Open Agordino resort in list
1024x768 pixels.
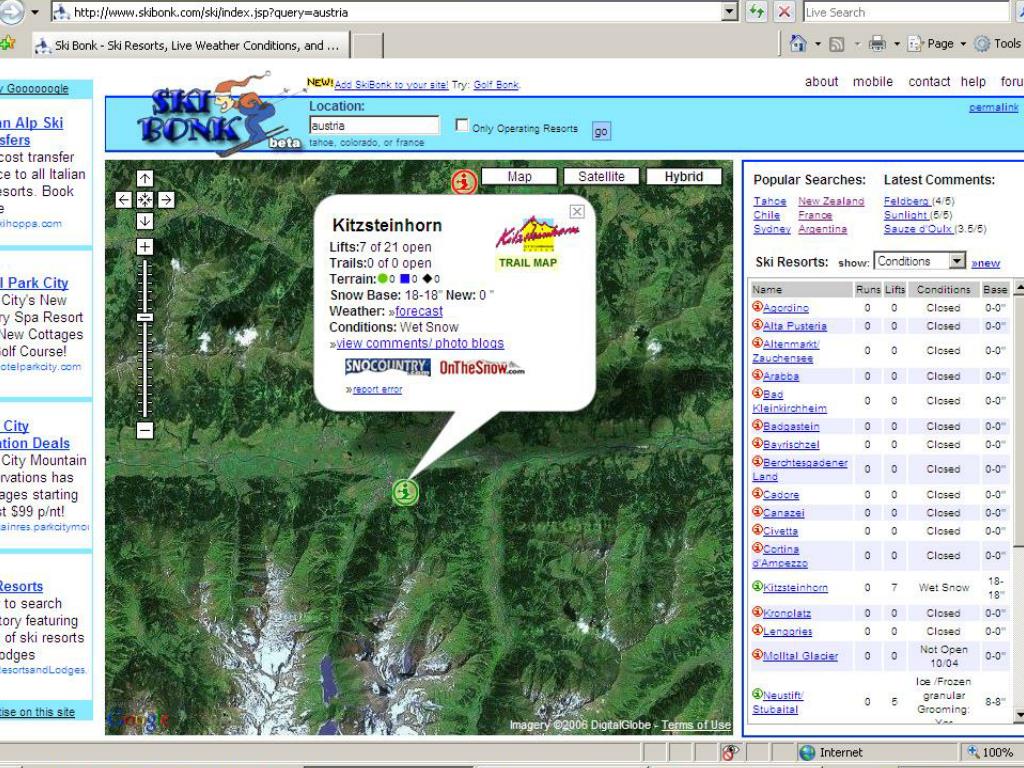coord(786,308)
